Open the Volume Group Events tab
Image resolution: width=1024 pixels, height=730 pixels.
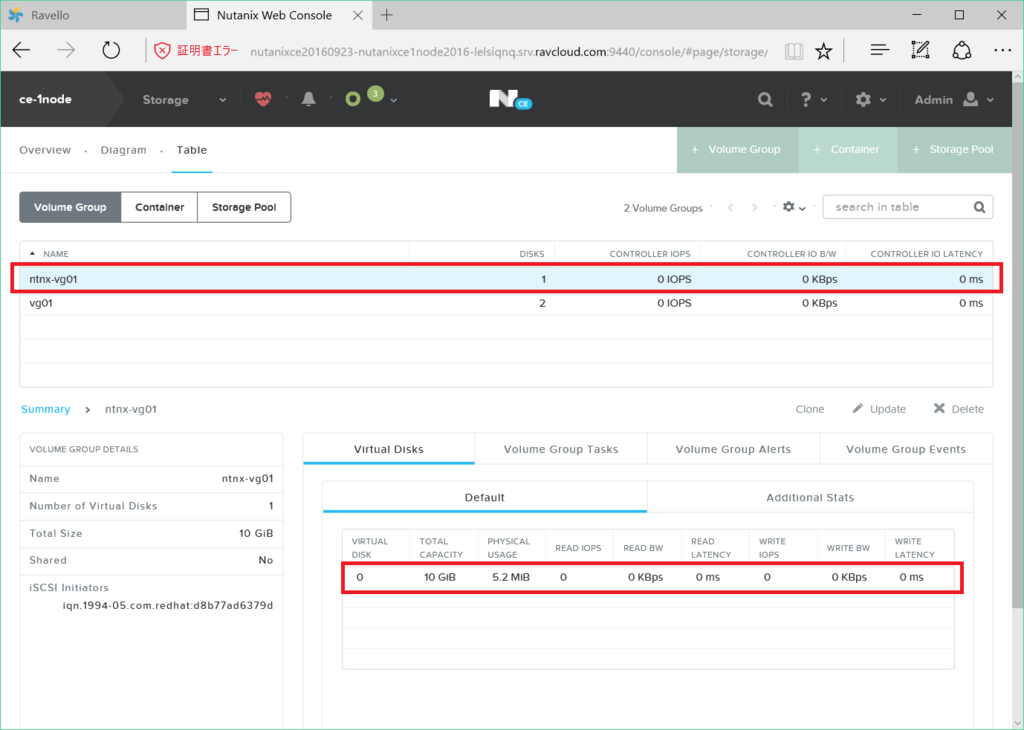click(x=906, y=449)
